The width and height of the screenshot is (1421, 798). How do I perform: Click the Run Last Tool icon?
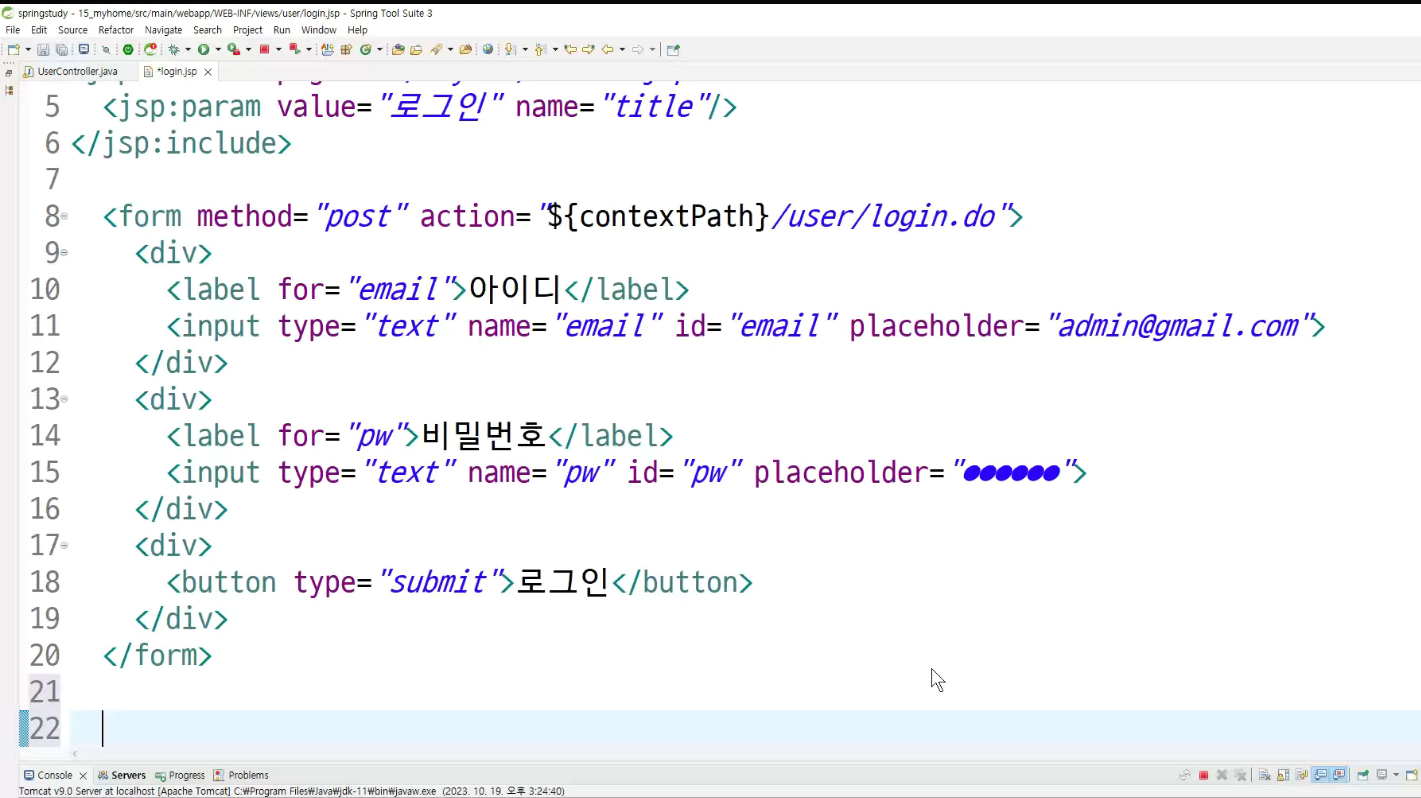233,49
